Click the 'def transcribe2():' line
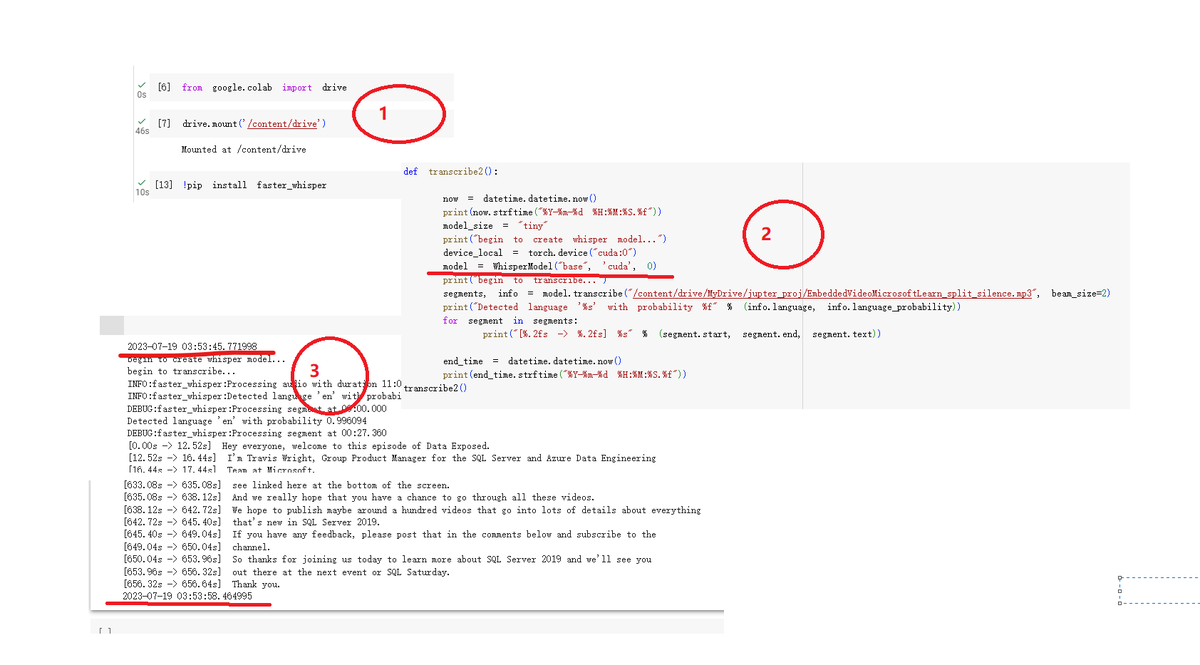The height and width of the screenshot is (665, 1200). tap(450, 172)
